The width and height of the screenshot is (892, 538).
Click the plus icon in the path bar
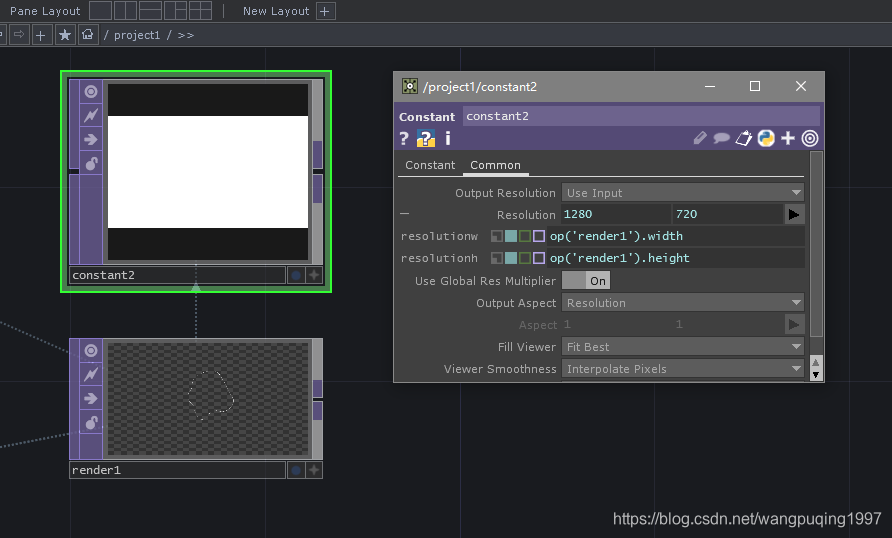pyautogui.click(x=40, y=35)
